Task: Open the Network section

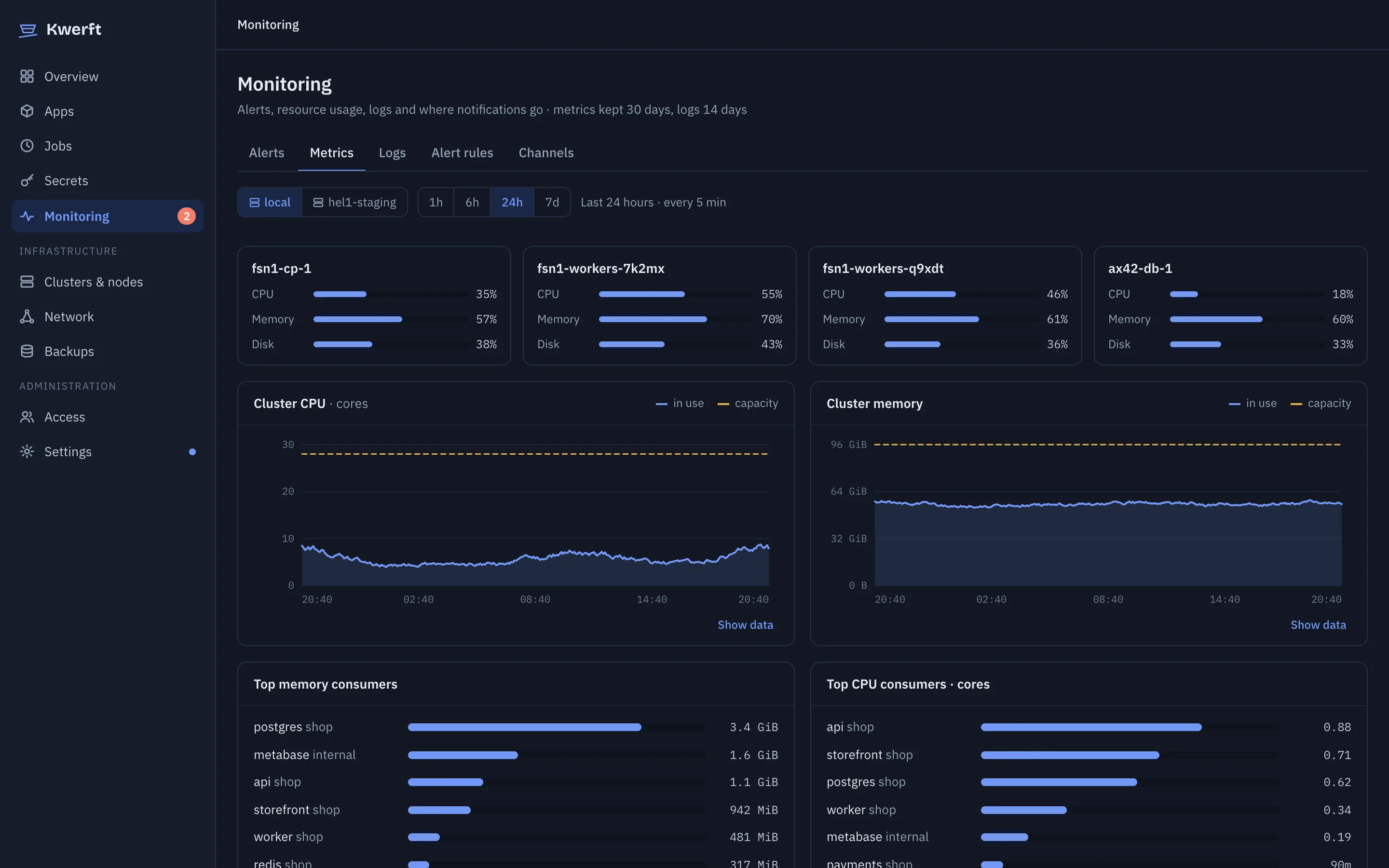Action: click(x=108, y=316)
